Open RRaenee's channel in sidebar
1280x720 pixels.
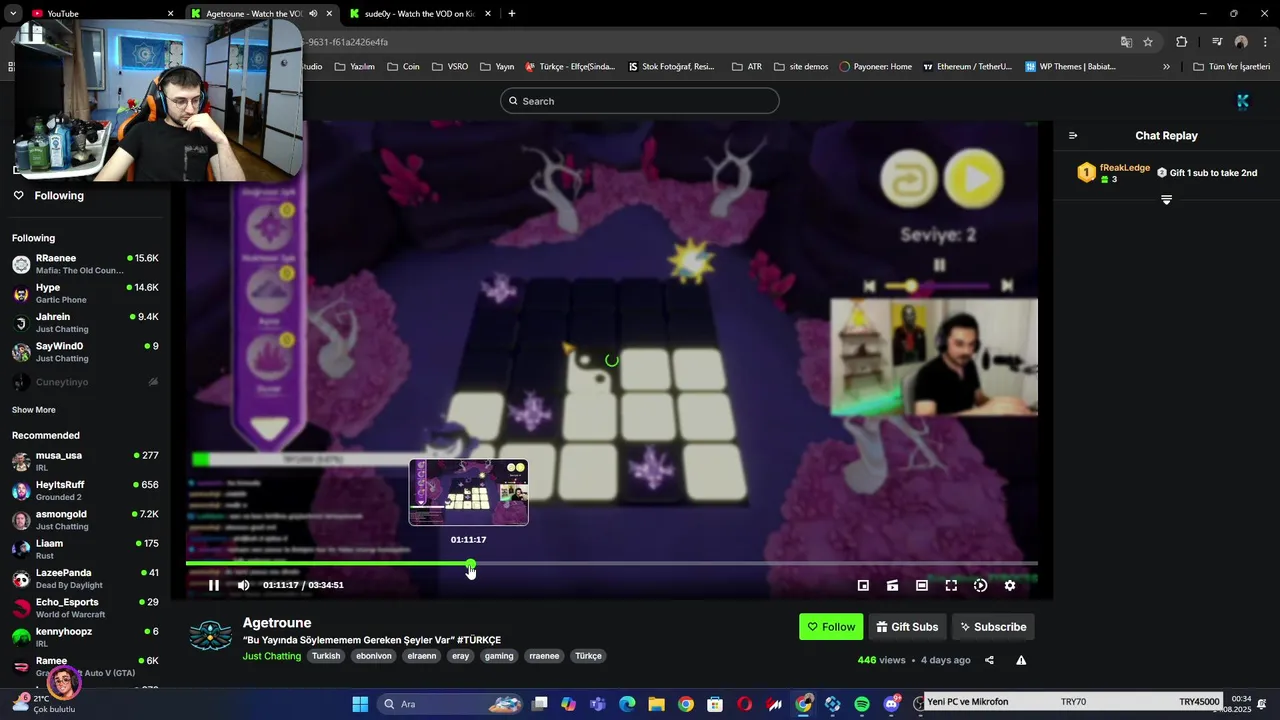point(85,264)
